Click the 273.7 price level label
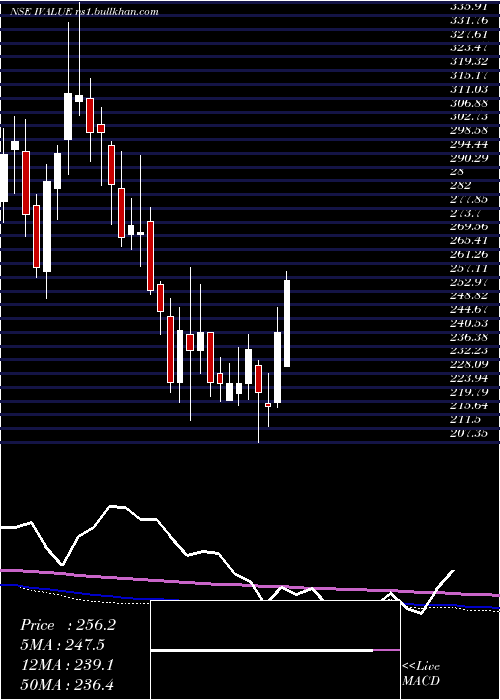 coord(467,213)
